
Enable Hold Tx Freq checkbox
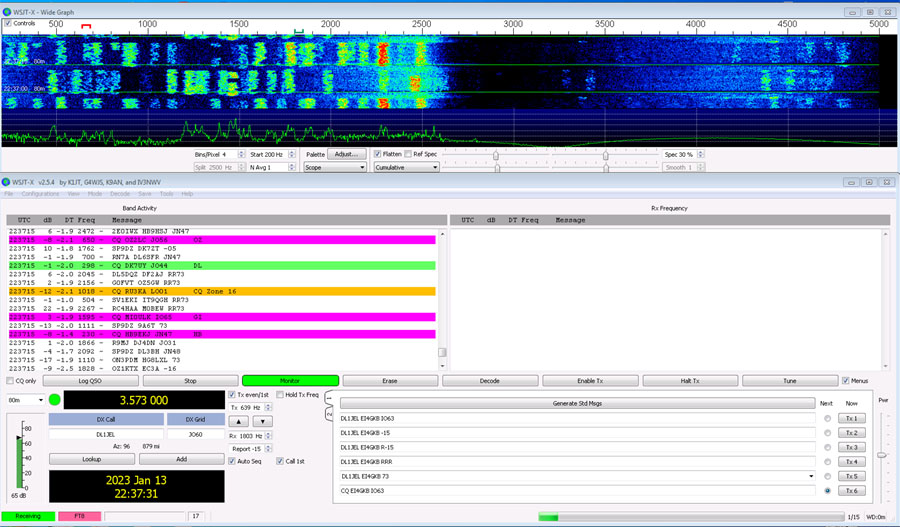click(280, 394)
